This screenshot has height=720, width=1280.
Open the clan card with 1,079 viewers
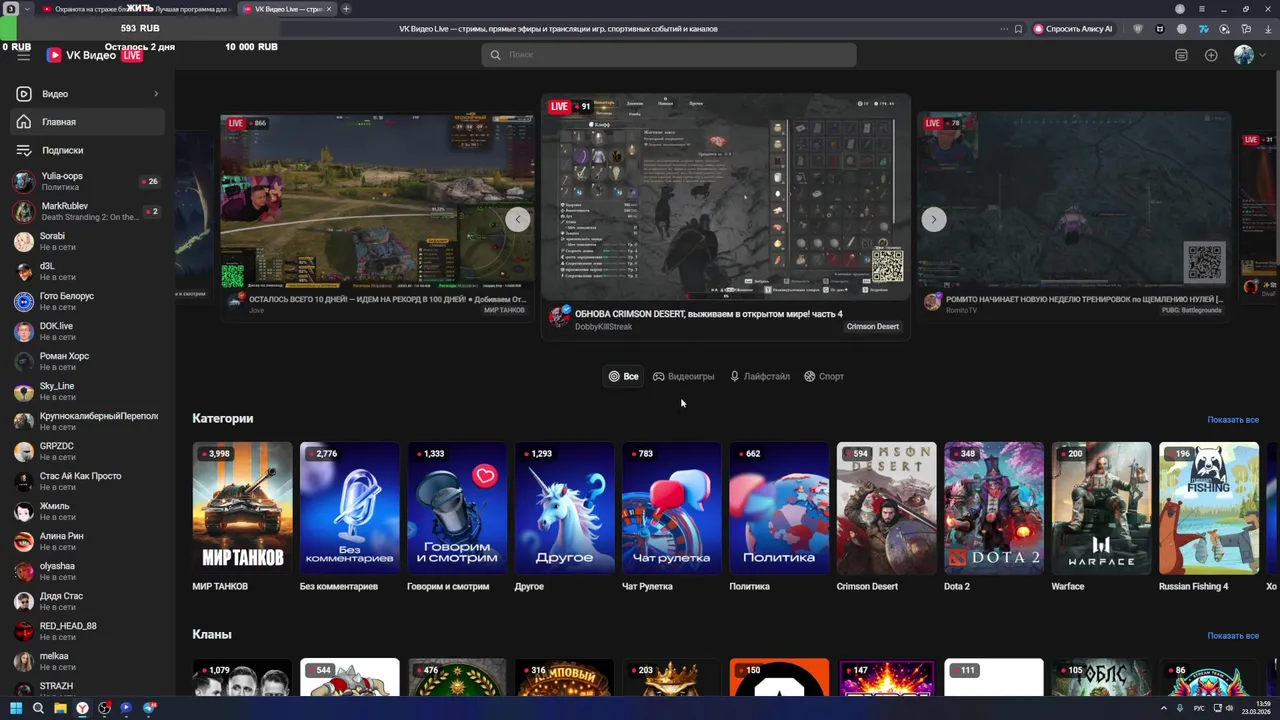[x=242, y=677]
